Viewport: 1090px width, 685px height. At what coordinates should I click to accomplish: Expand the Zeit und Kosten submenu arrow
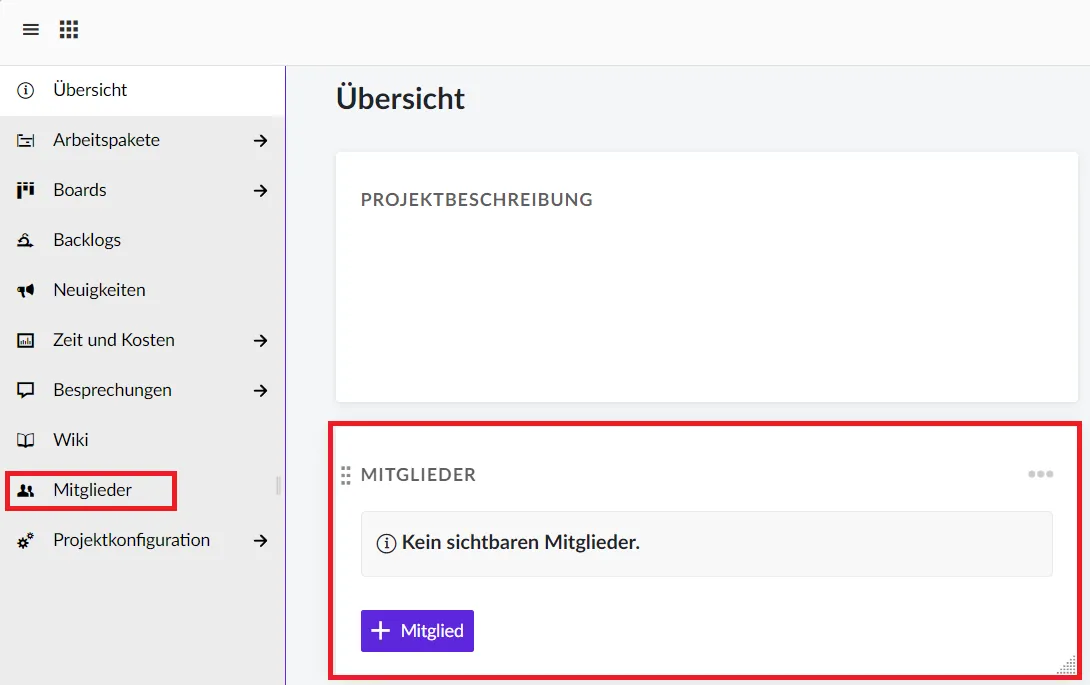[260, 340]
